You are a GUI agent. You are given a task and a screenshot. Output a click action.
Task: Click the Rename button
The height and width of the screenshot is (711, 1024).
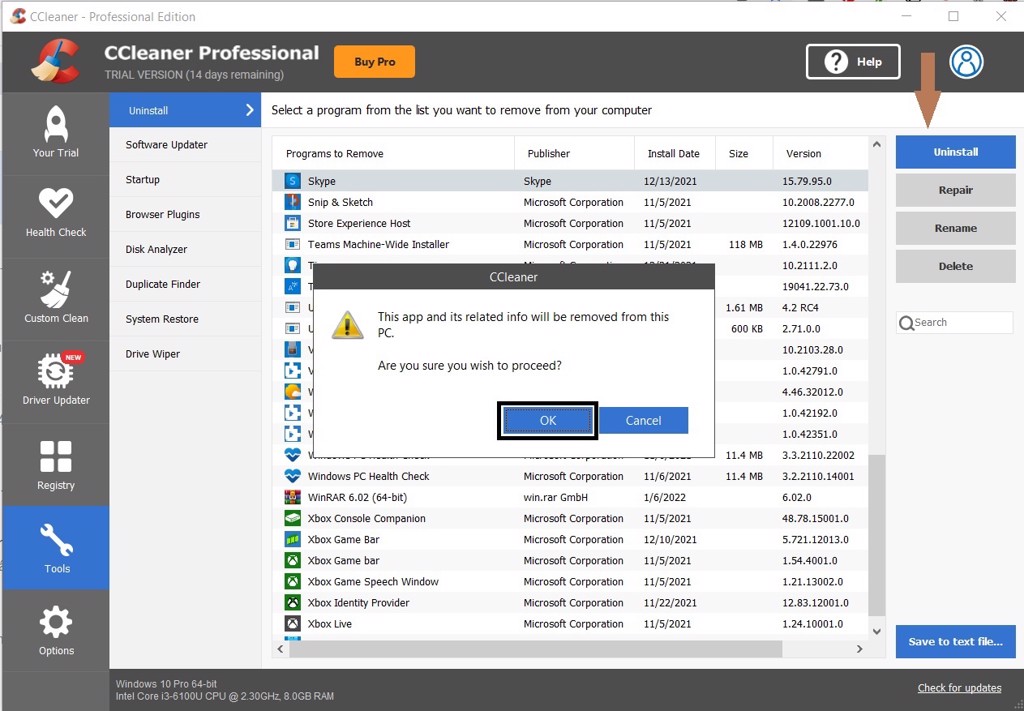[x=955, y=228]
